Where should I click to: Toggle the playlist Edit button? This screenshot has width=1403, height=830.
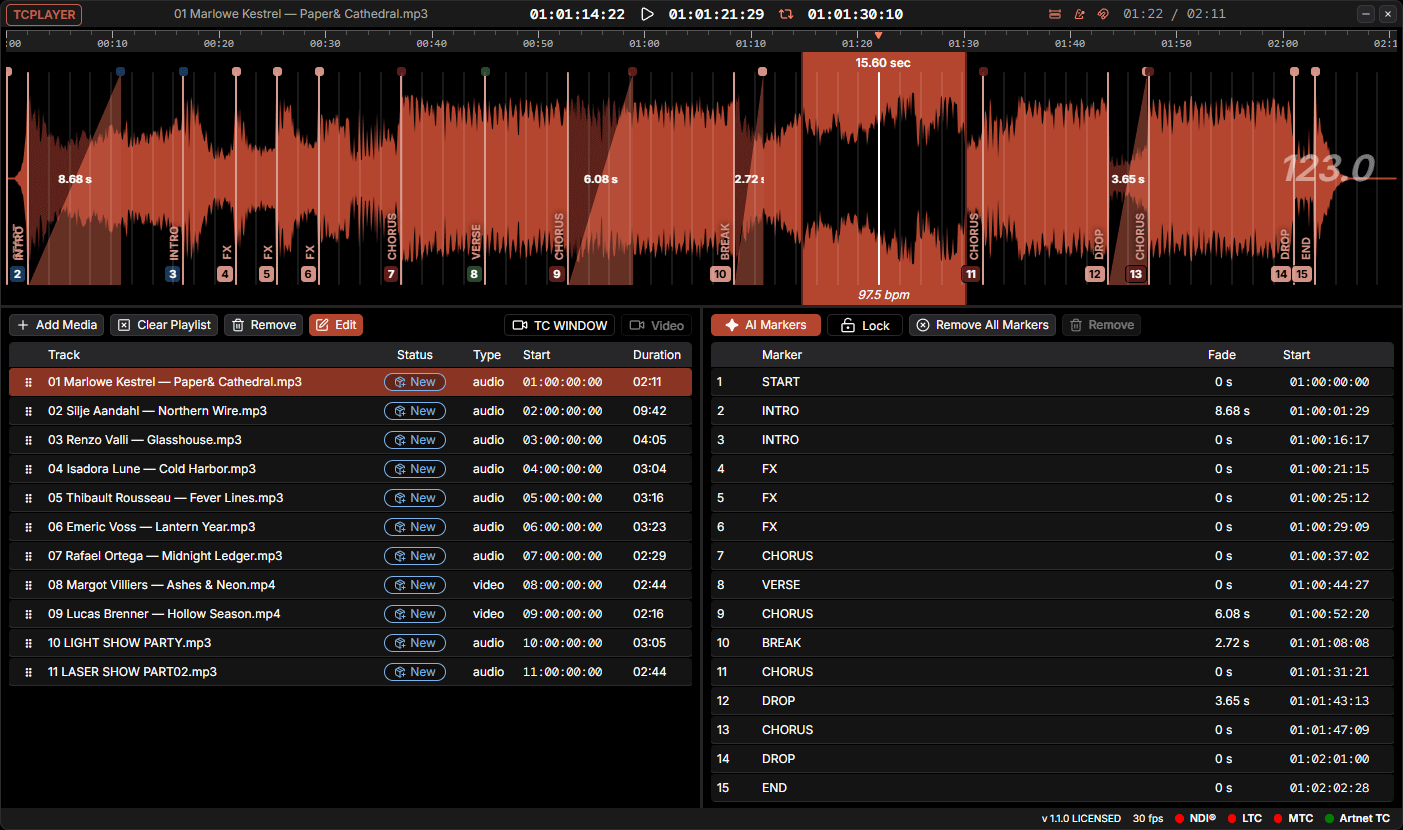point(336,325)
